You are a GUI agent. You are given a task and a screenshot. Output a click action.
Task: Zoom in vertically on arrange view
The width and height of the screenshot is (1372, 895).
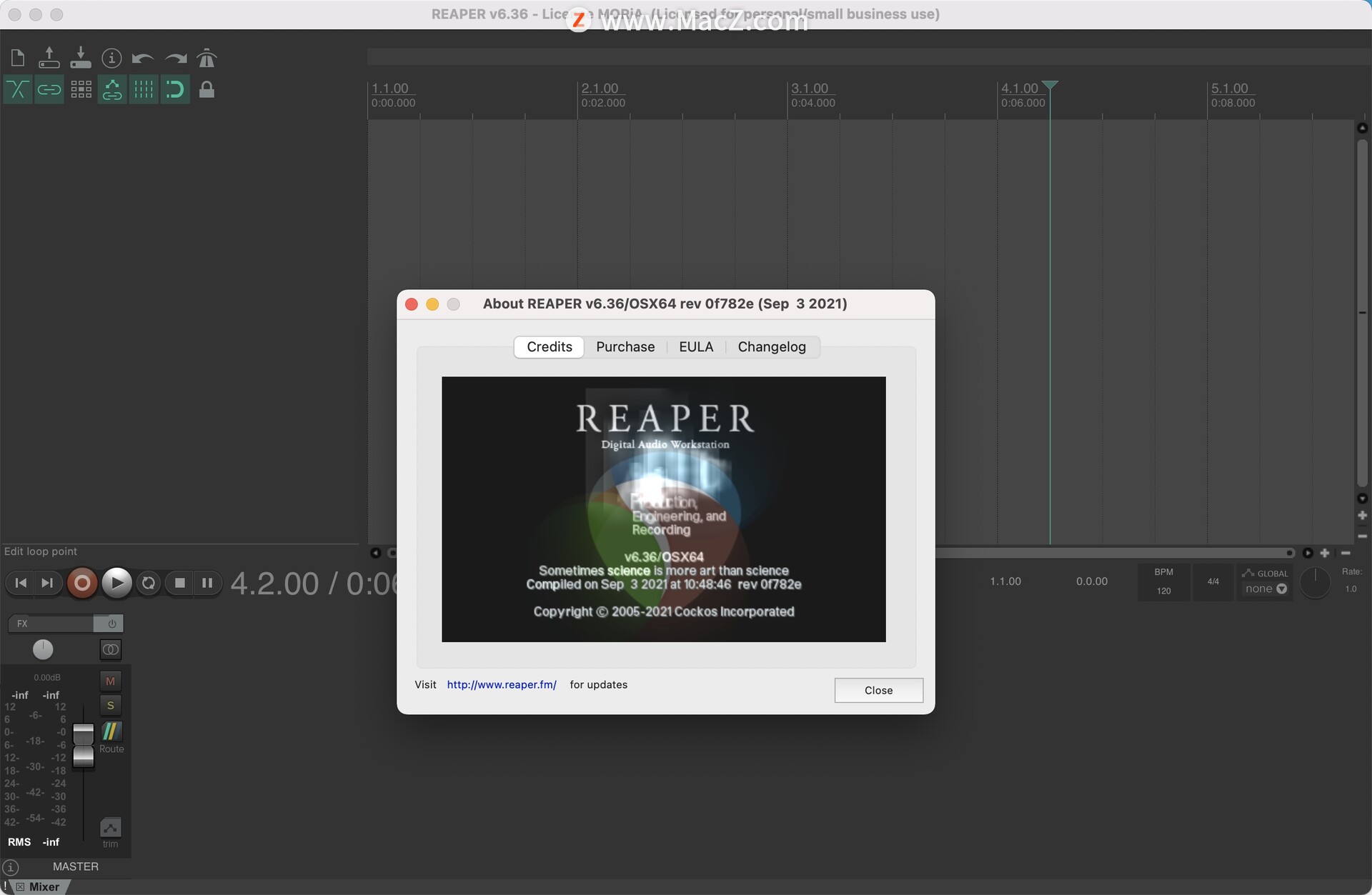click(1362, 515)
